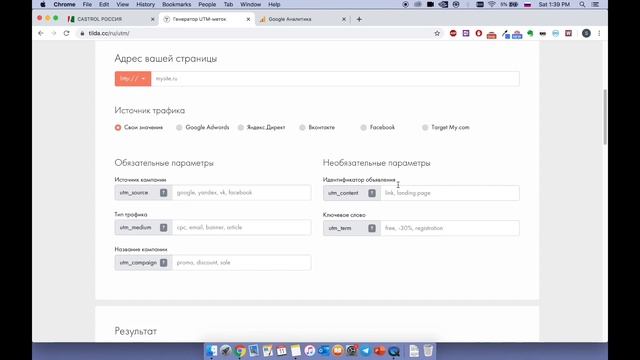
Task: Select Яндекс.Директ as traffic source
Action: tap(241, 128)
